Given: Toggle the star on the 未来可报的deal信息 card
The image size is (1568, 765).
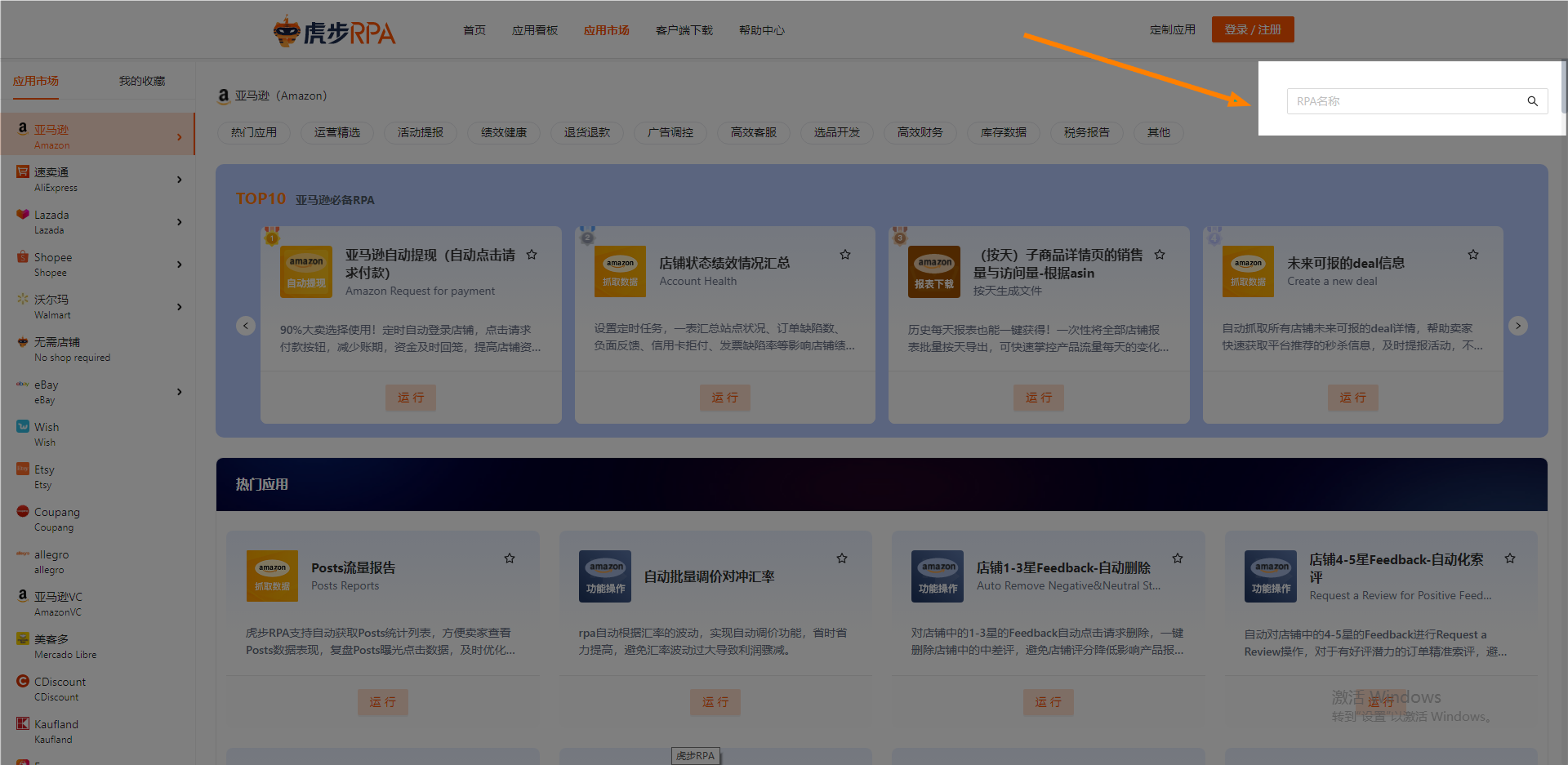Looking at the screenshot, I should 1473,255.
